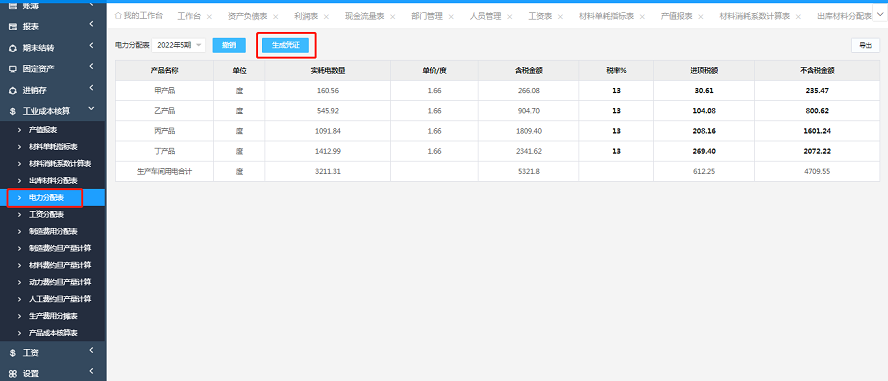This screenshot has width=888, height=381.
Task: Click the 甲产品 row name cell
Action: 165,91
